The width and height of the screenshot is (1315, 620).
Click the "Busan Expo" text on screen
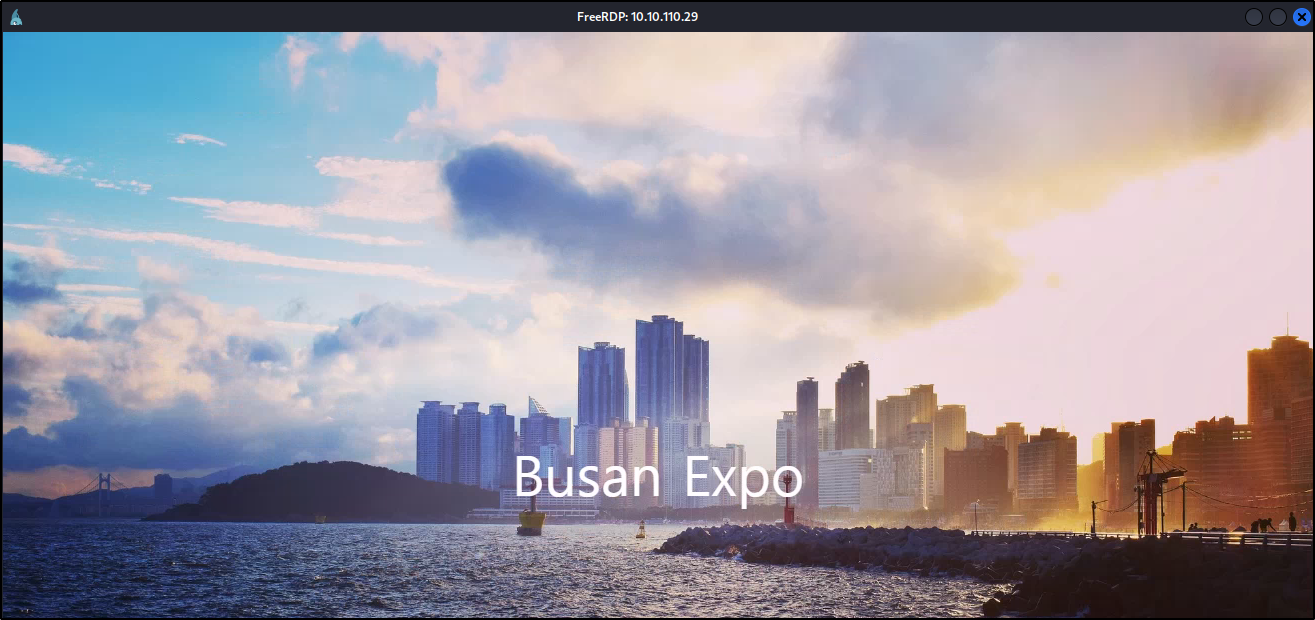[x=657, y=478]
